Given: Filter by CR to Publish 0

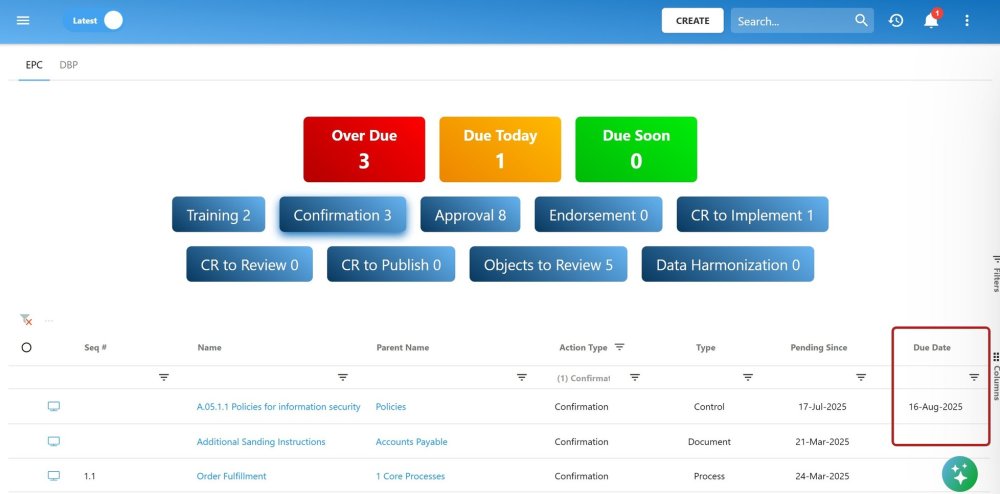Looking at the screenshot, I should (x=391, y=265).
